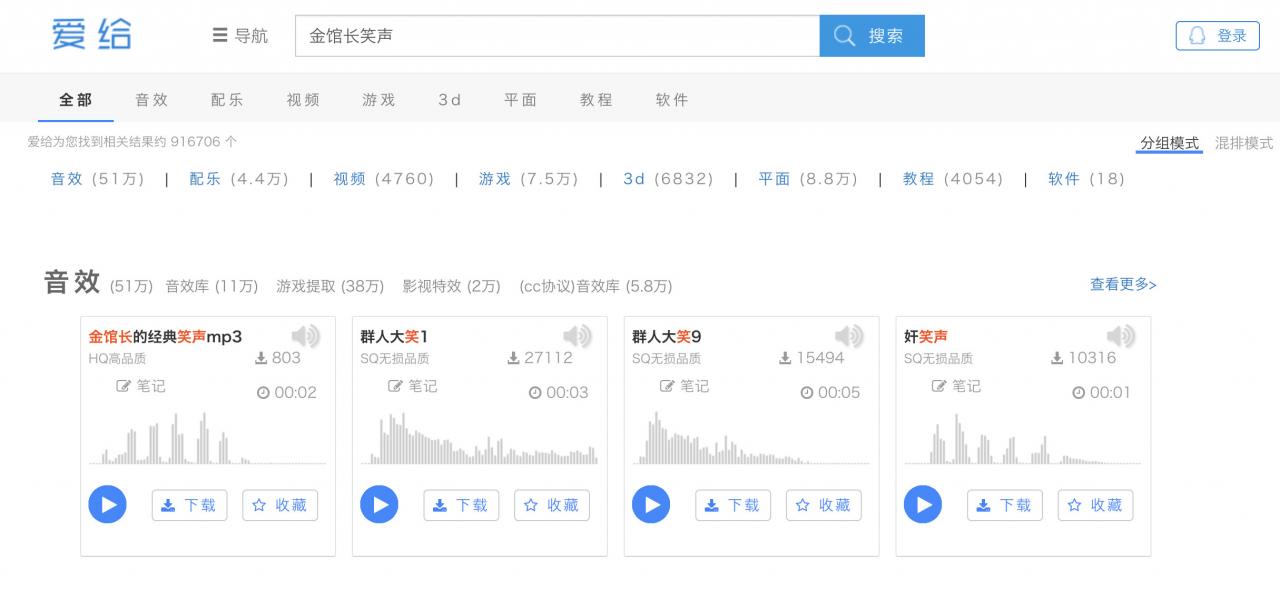This screenshot has width=1280, height=599.
Task: Favorite 群人大笑1 using its 收藏 star
Action: coord(551,505)
